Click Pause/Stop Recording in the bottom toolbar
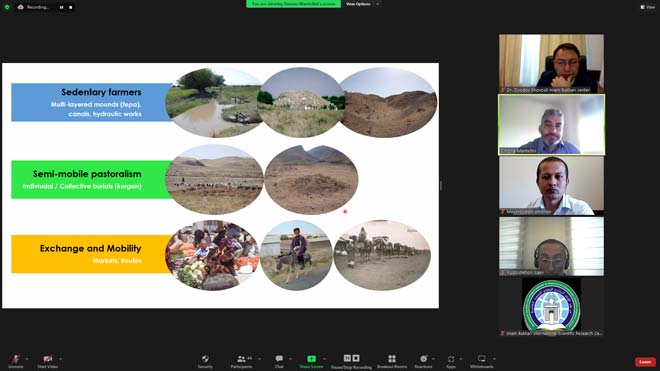This screenshot has width=660, height=371. tap(351, 361)
